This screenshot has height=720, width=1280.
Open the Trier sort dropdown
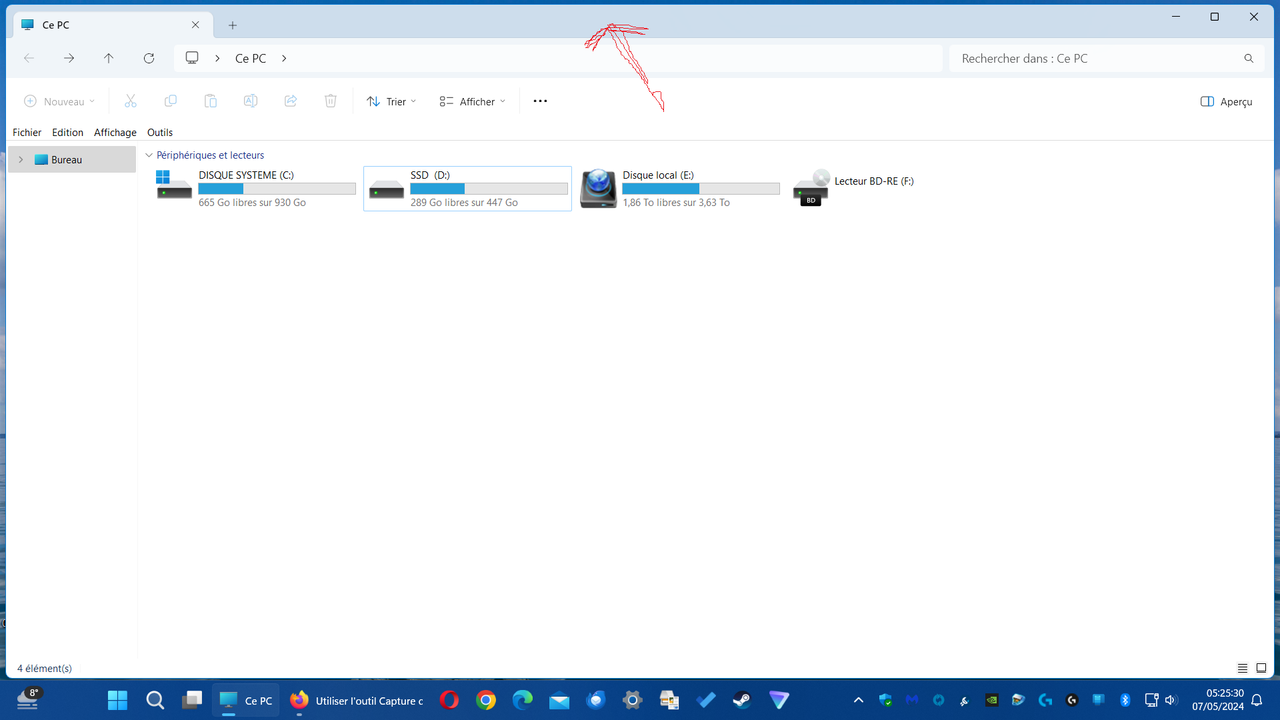pos(390,100)
